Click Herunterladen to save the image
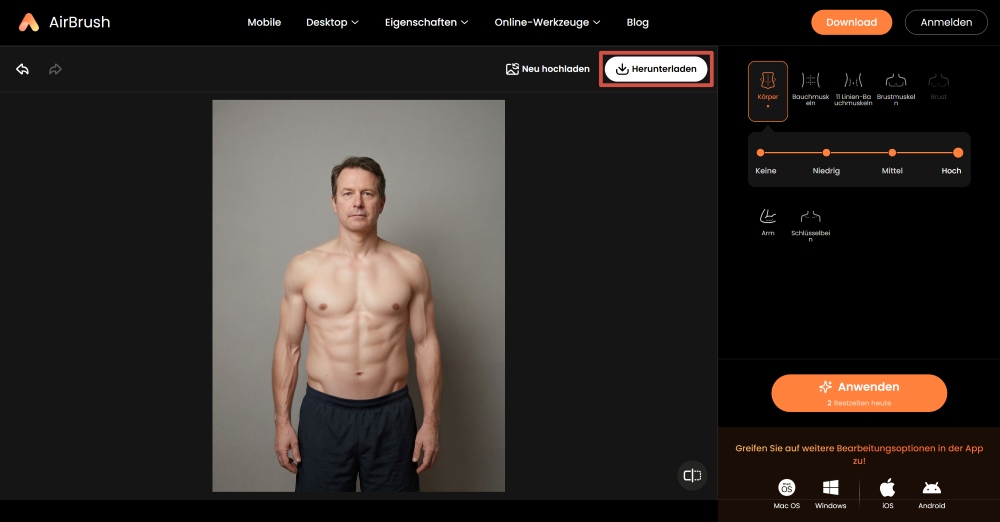The width and height of the screenshot is (1000, 522). tap(656, 69)
